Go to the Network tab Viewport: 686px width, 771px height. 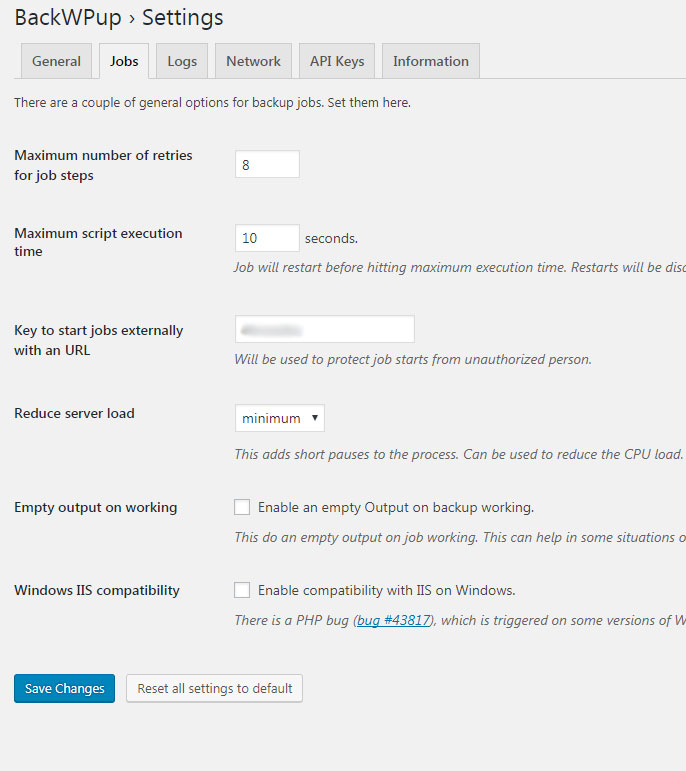253,61
